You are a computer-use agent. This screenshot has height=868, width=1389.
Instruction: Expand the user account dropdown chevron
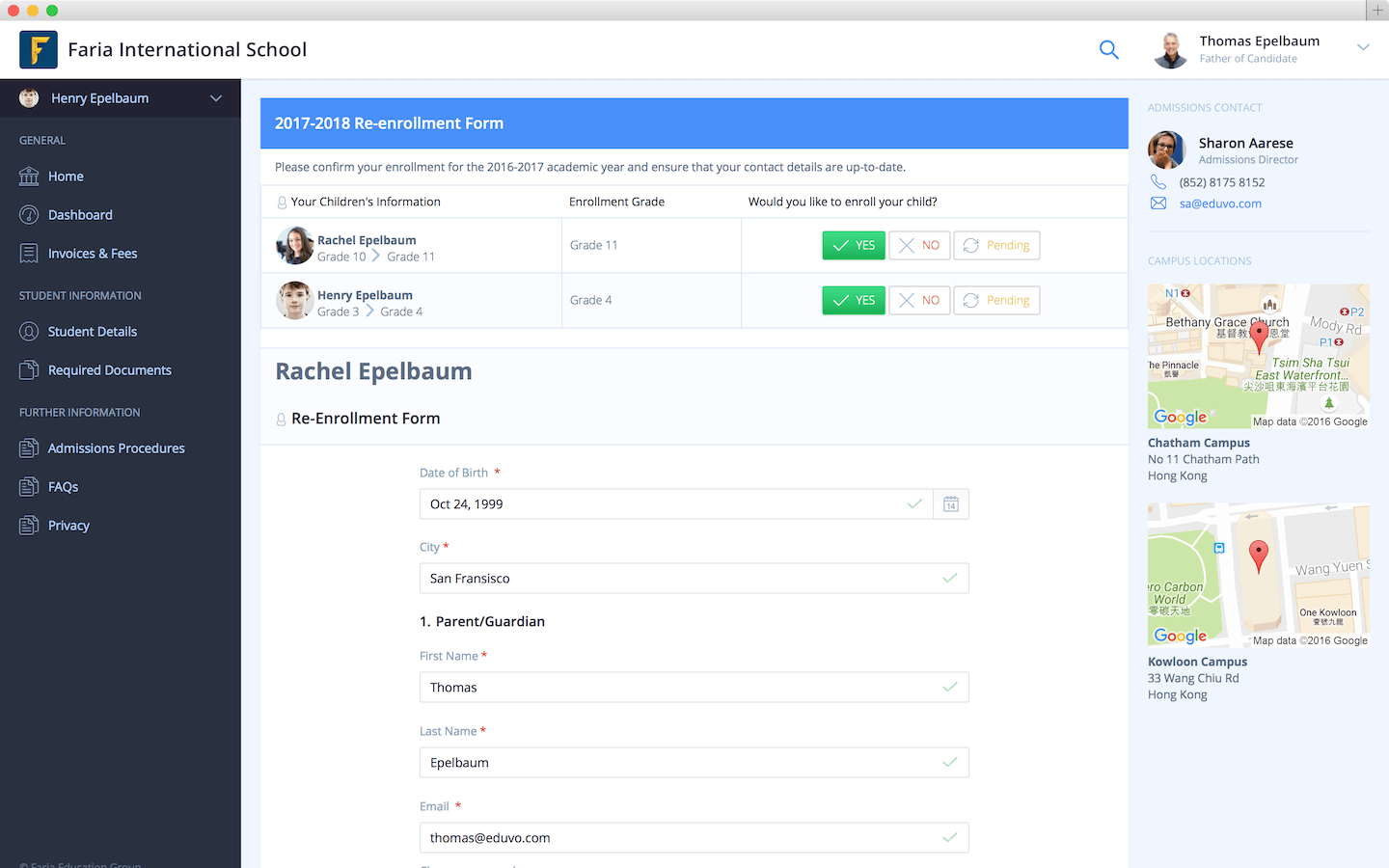(1363, 47)
